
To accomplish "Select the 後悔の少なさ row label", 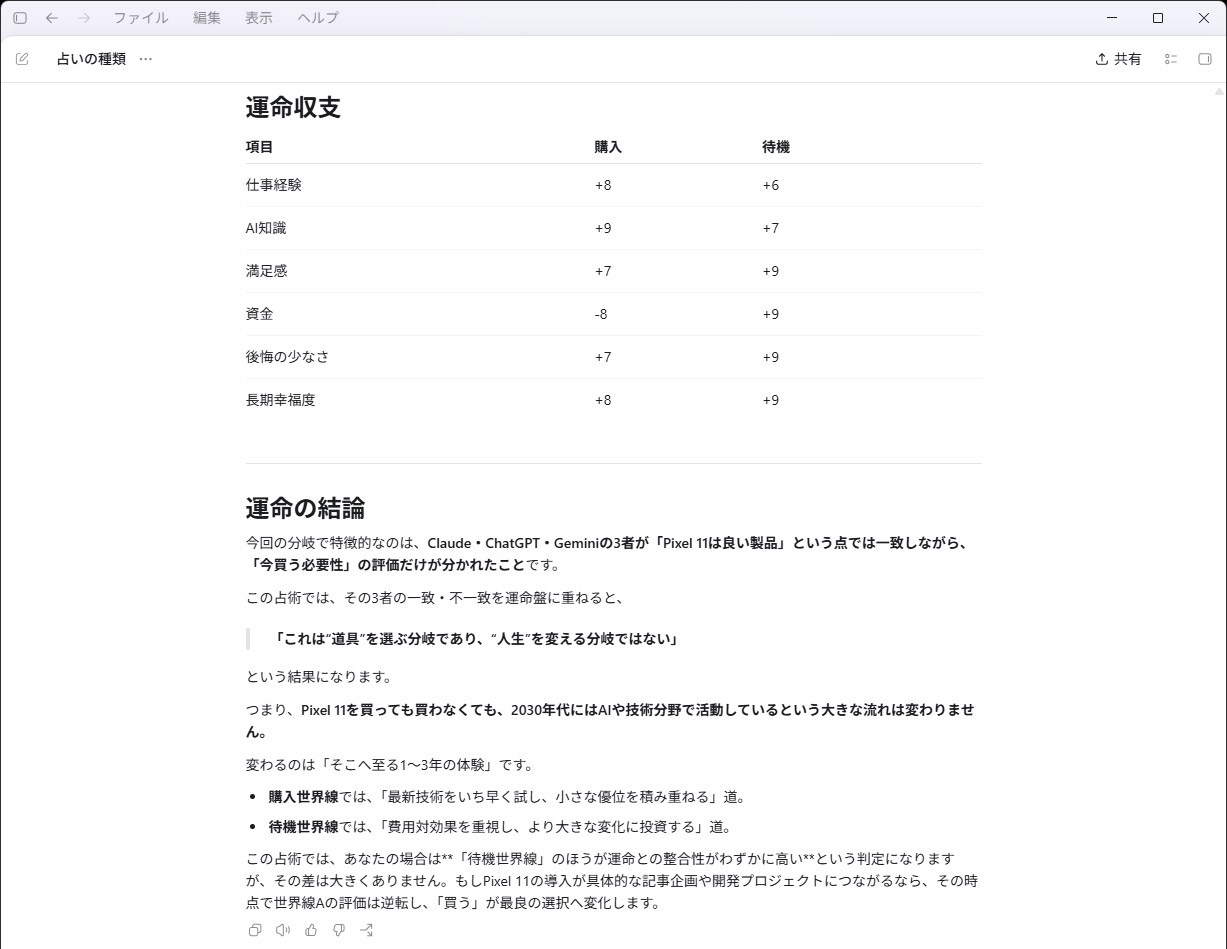I will point(287,357).
